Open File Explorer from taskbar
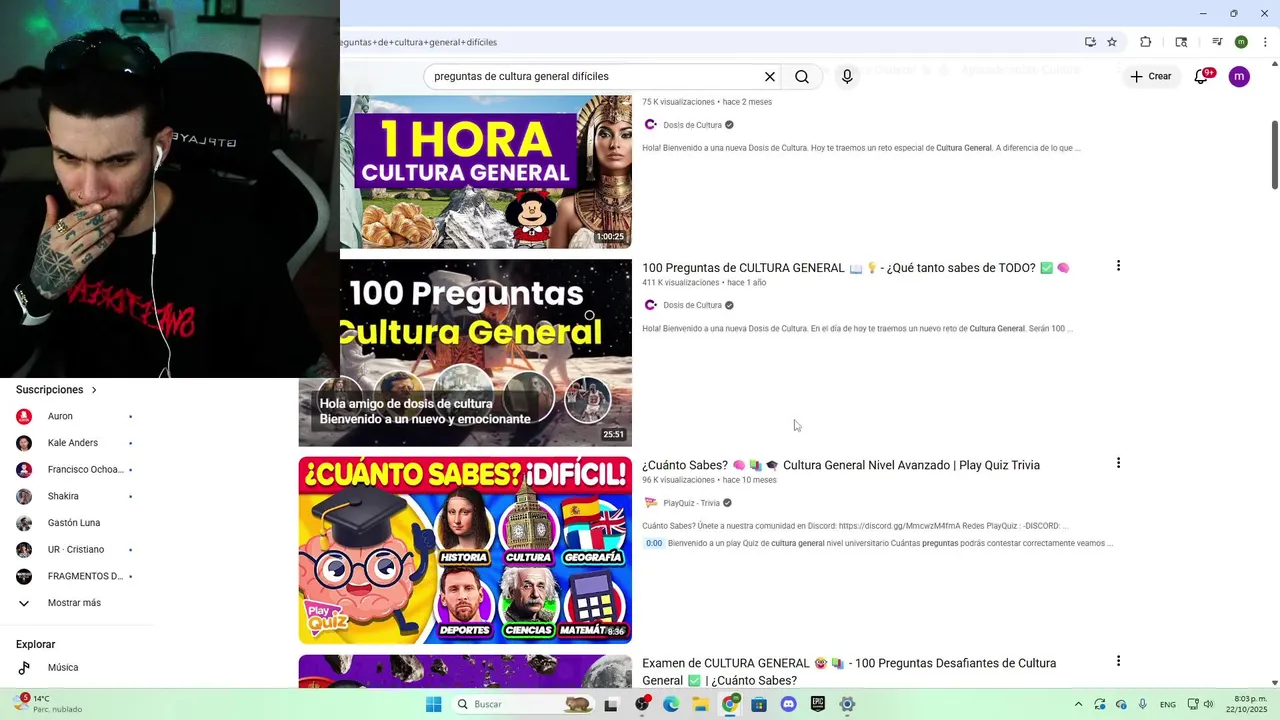Screen dimensions: 1280x720 coord(700,704)
